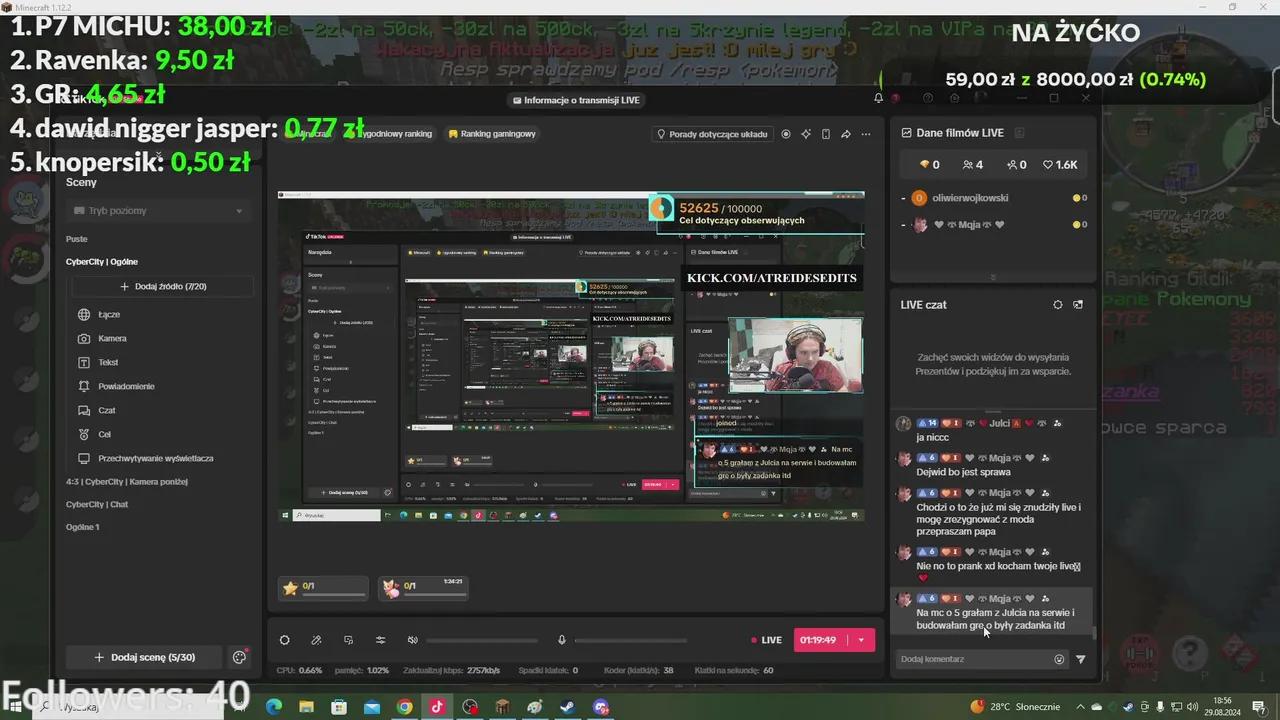Image resolution: width=1280 pixels, height=720 pixels.
Task: Open File Explorer in taskbar
Action: pyautogui.click(x=307, y=707)
